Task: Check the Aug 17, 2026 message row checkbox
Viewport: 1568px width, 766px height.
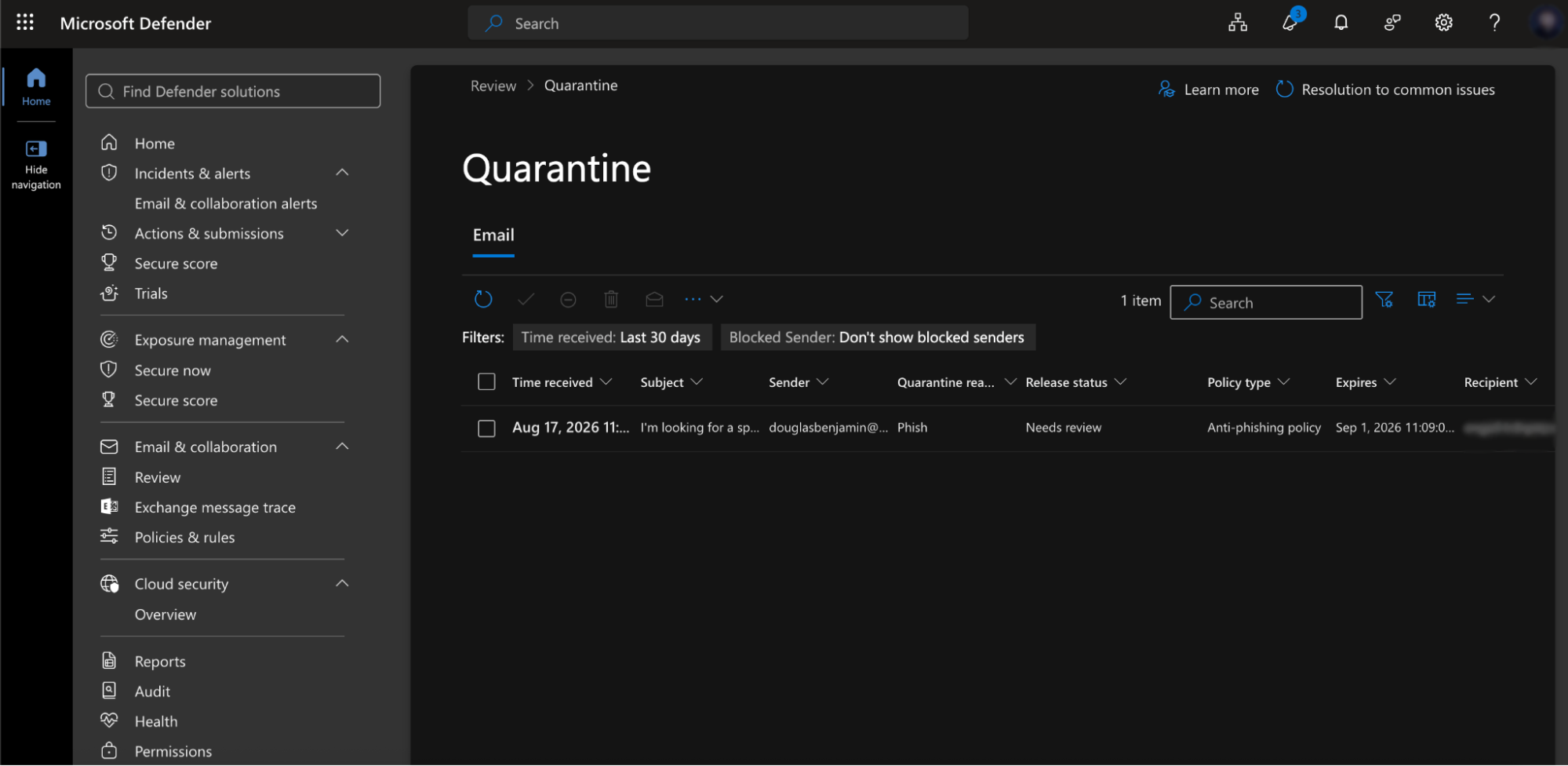Action: pyautogui.click(x=486, y=428)
